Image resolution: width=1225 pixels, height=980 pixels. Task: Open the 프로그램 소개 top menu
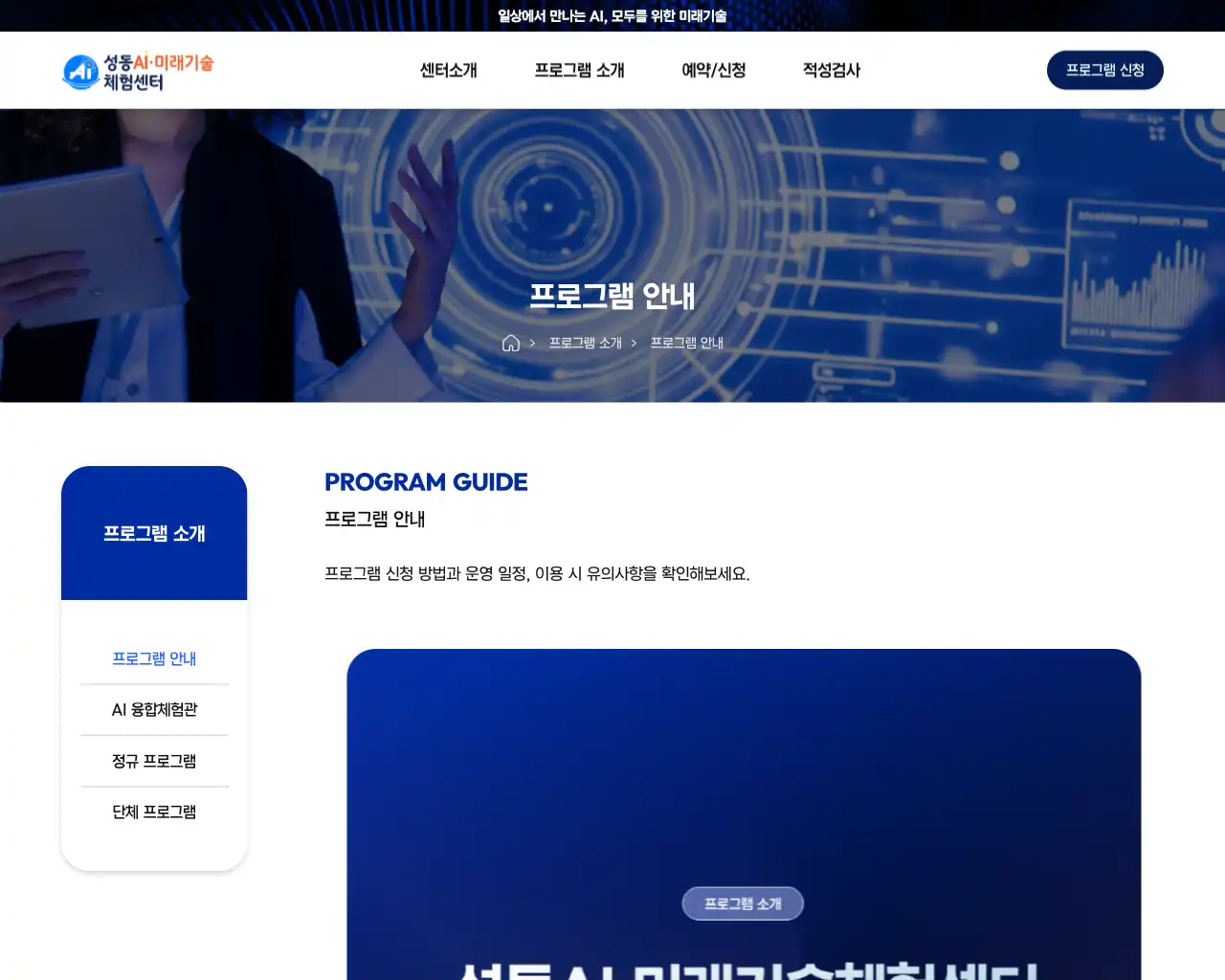click(x=579, y=70)
